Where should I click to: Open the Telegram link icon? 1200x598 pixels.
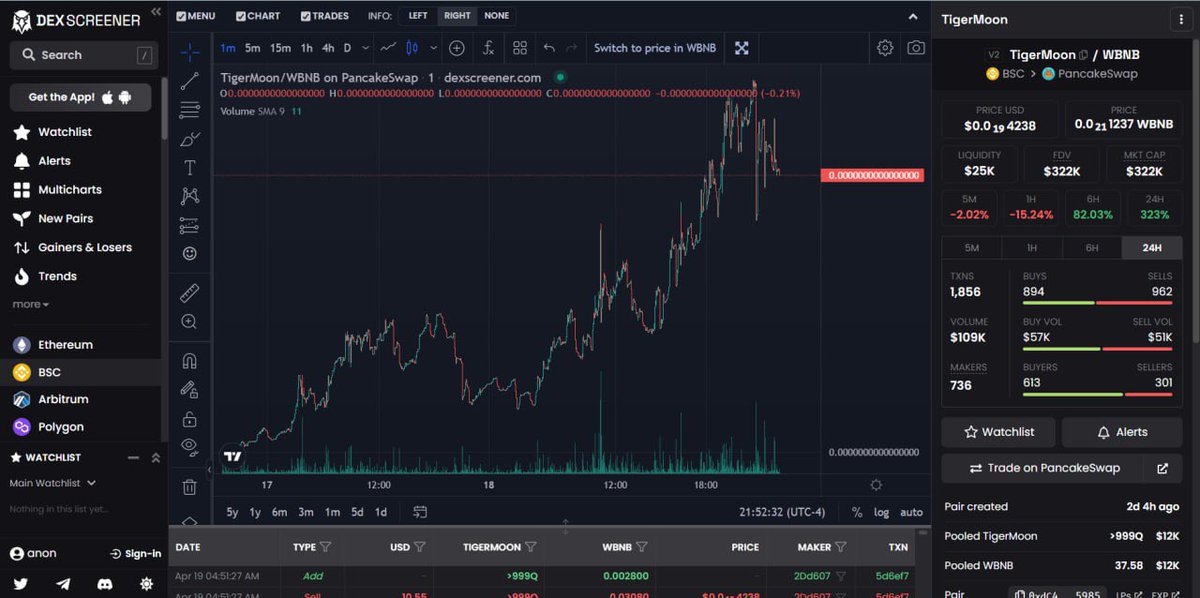click(x=63, y=584)
